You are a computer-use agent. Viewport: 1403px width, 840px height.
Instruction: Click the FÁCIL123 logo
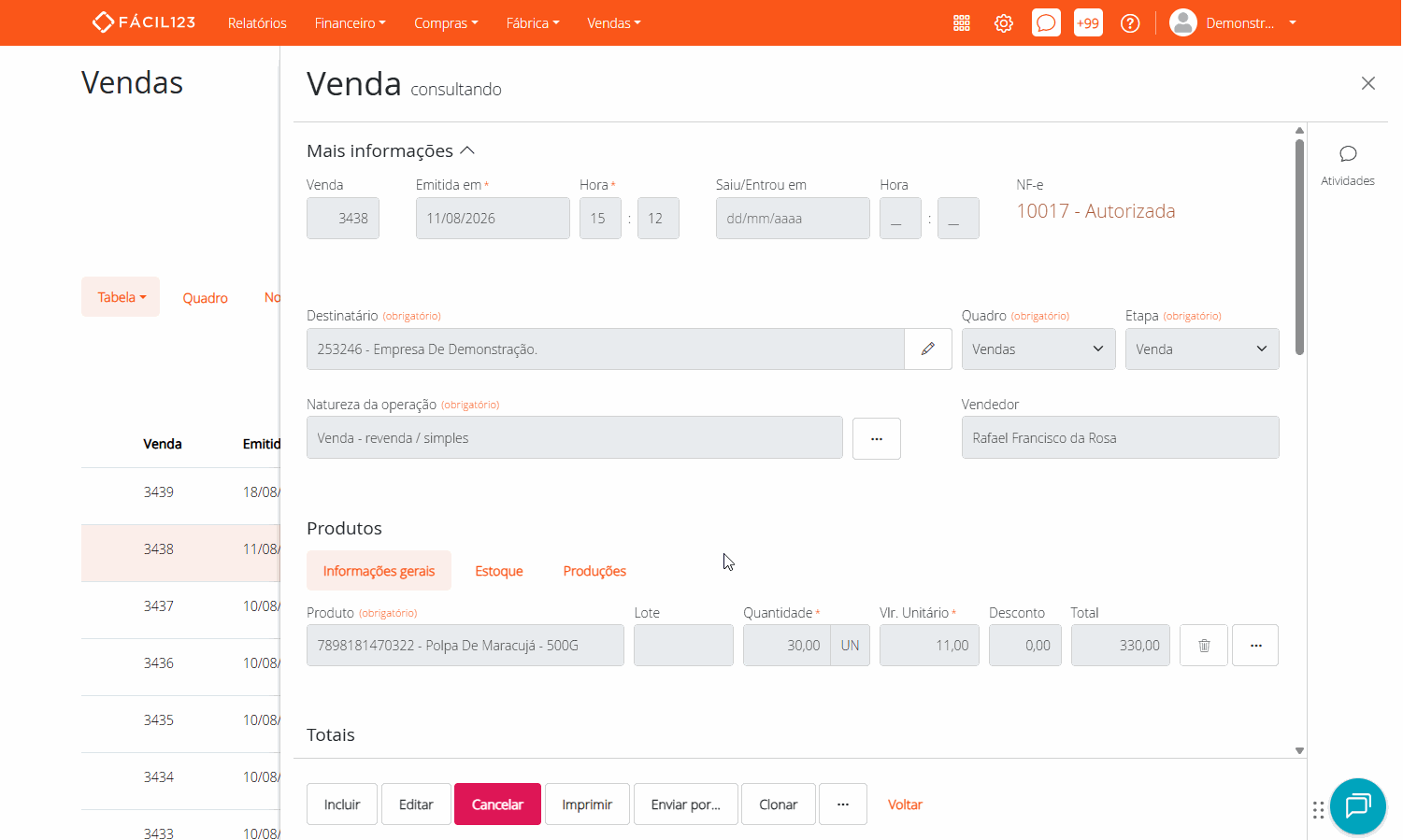143,22
